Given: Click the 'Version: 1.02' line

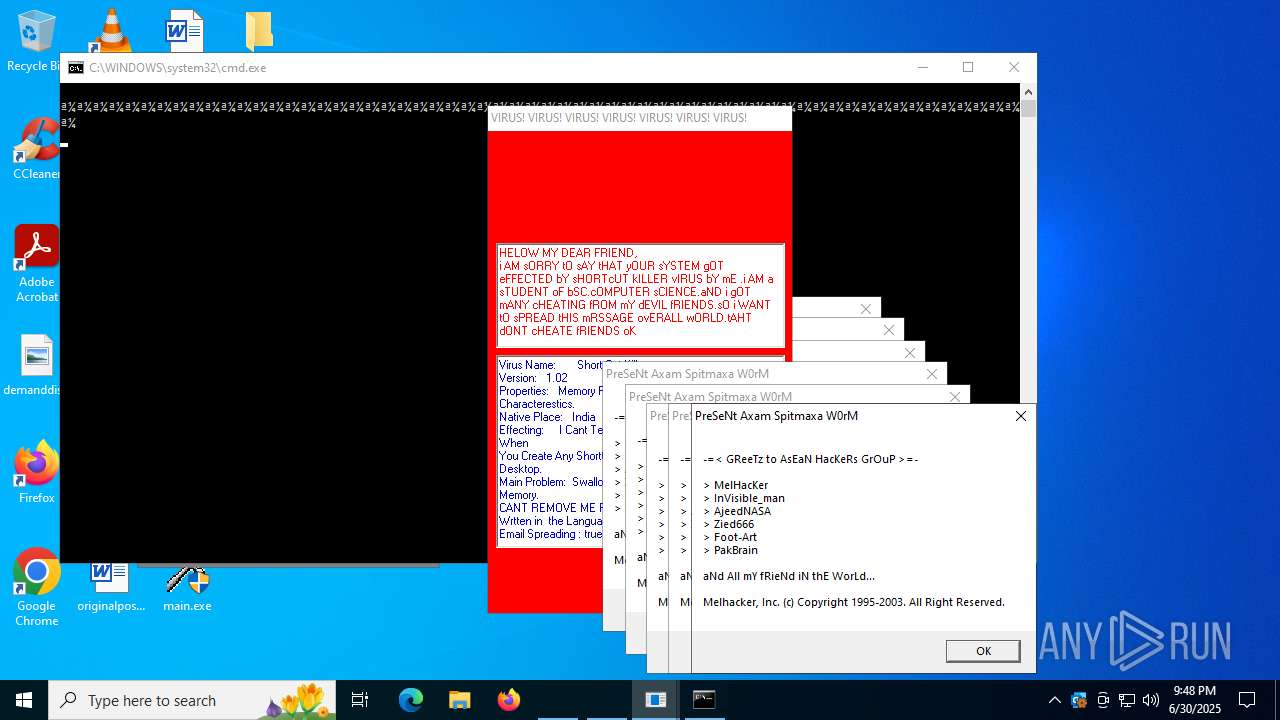Looking at the screenshot, I should point(533,378).
